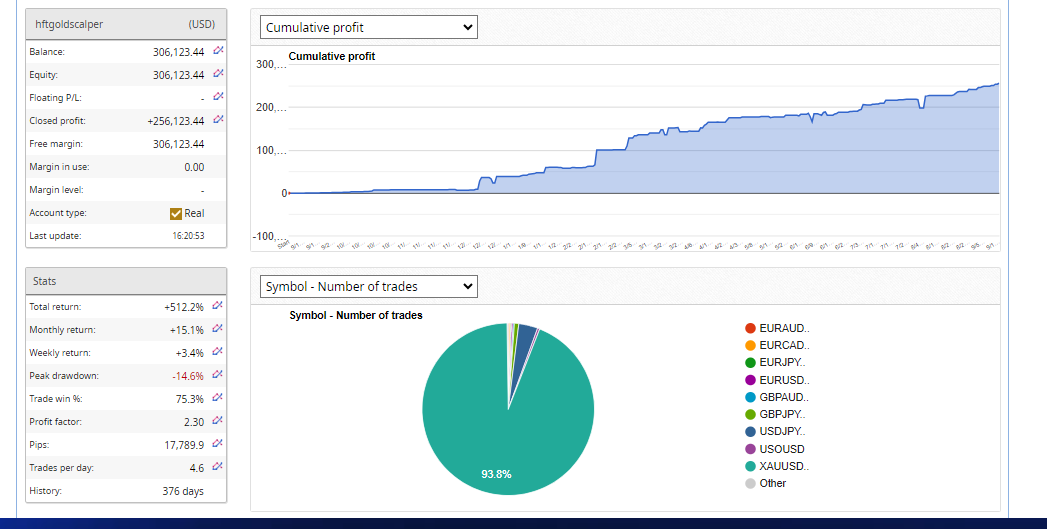The image size is (1047, 529).
Task: Click the chart icon next to Total return
Action: pyautogui.click(x=218, y=306)
